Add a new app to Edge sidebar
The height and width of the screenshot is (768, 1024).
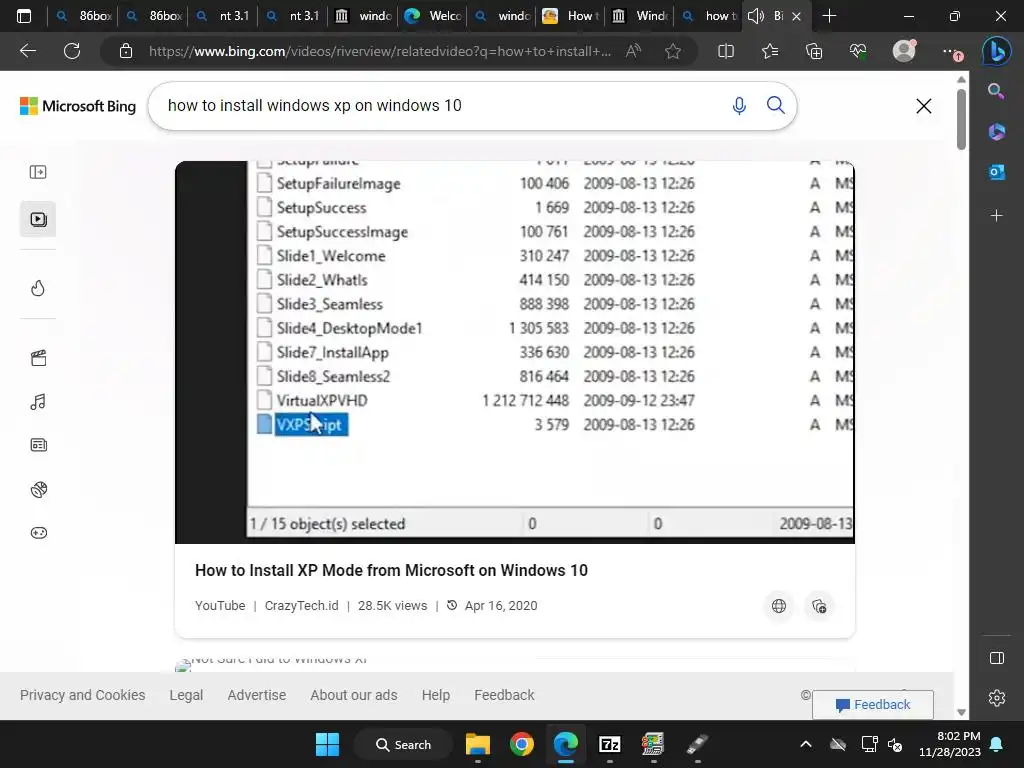pyautogui.click(x=996, y=215)
